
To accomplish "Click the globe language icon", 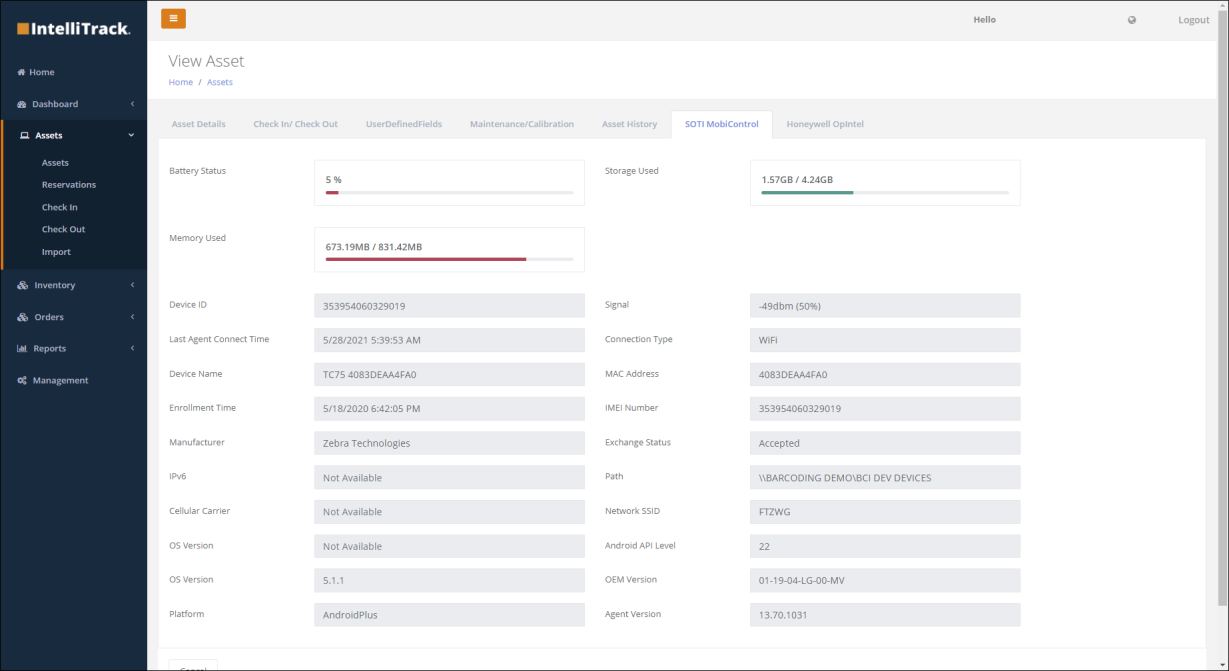I will 1132,20.
